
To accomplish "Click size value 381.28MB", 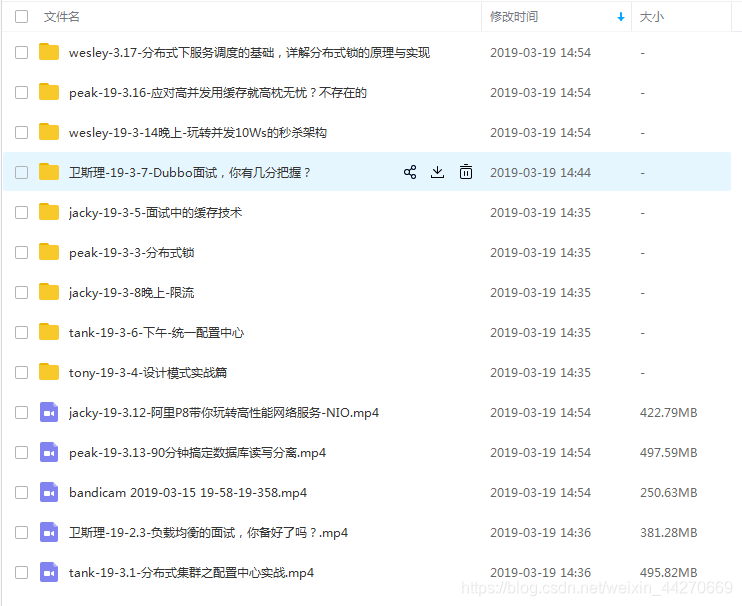I will tap(669, 533).
